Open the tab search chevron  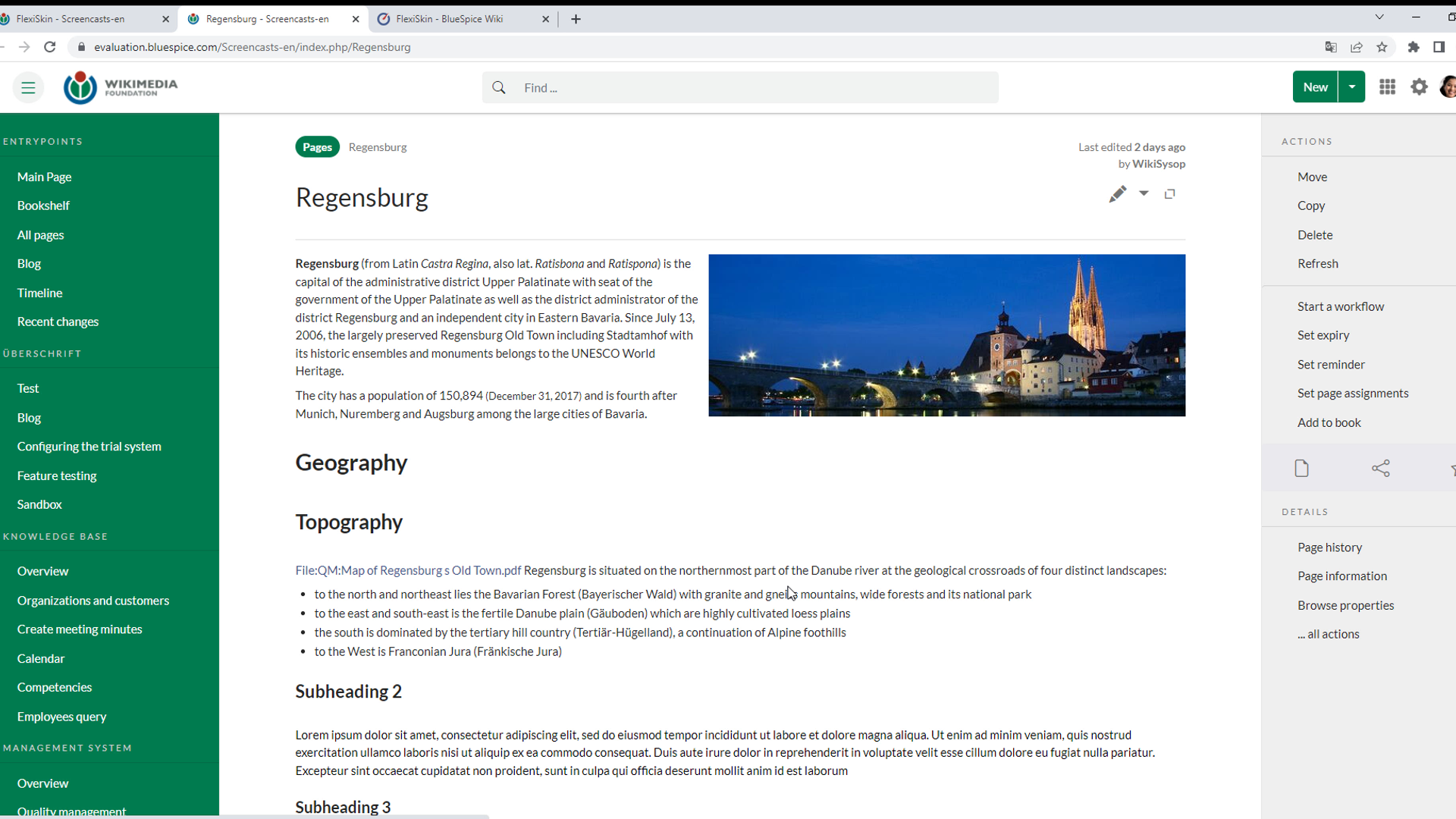point(1379,17)
